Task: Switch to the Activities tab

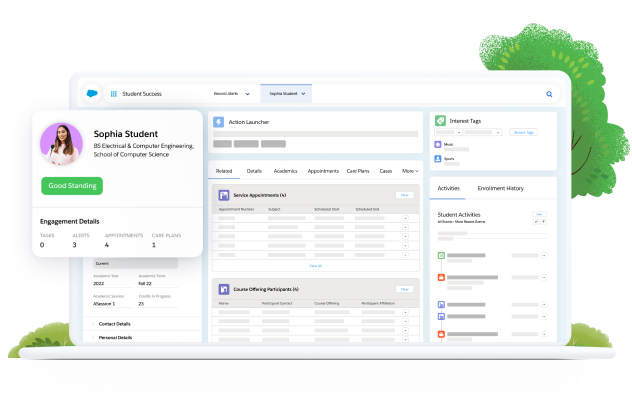Action: (x=449, y=188)
